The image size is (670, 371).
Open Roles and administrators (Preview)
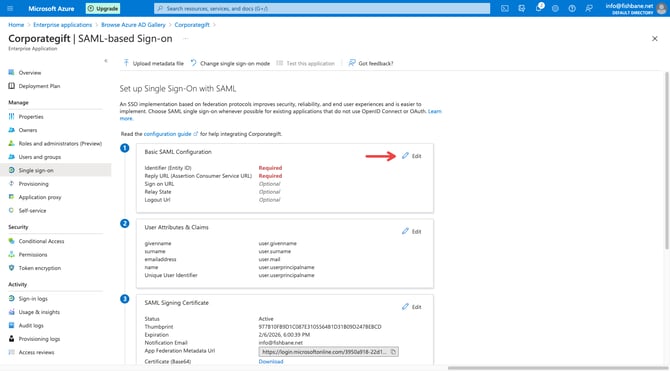coord(60,144)
